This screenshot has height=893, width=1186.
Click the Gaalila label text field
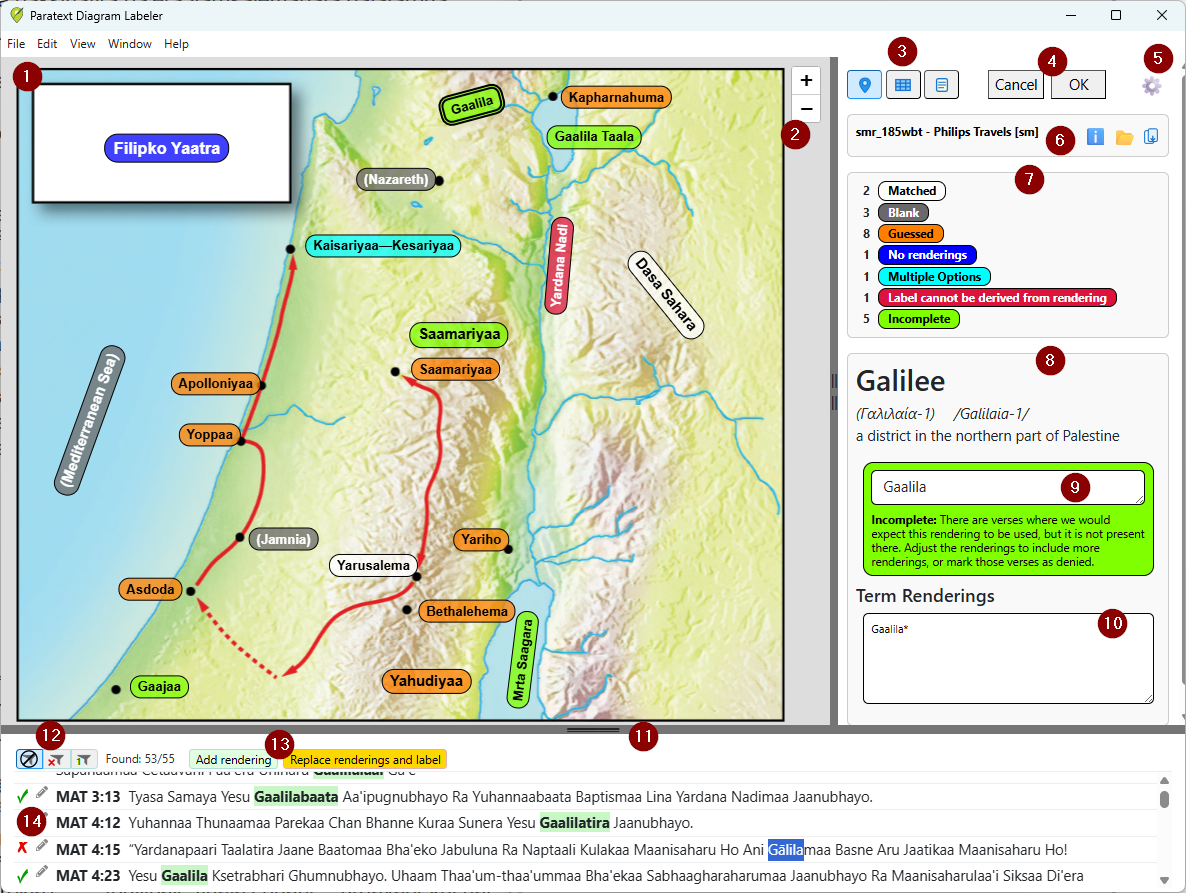pos(1007,487)
